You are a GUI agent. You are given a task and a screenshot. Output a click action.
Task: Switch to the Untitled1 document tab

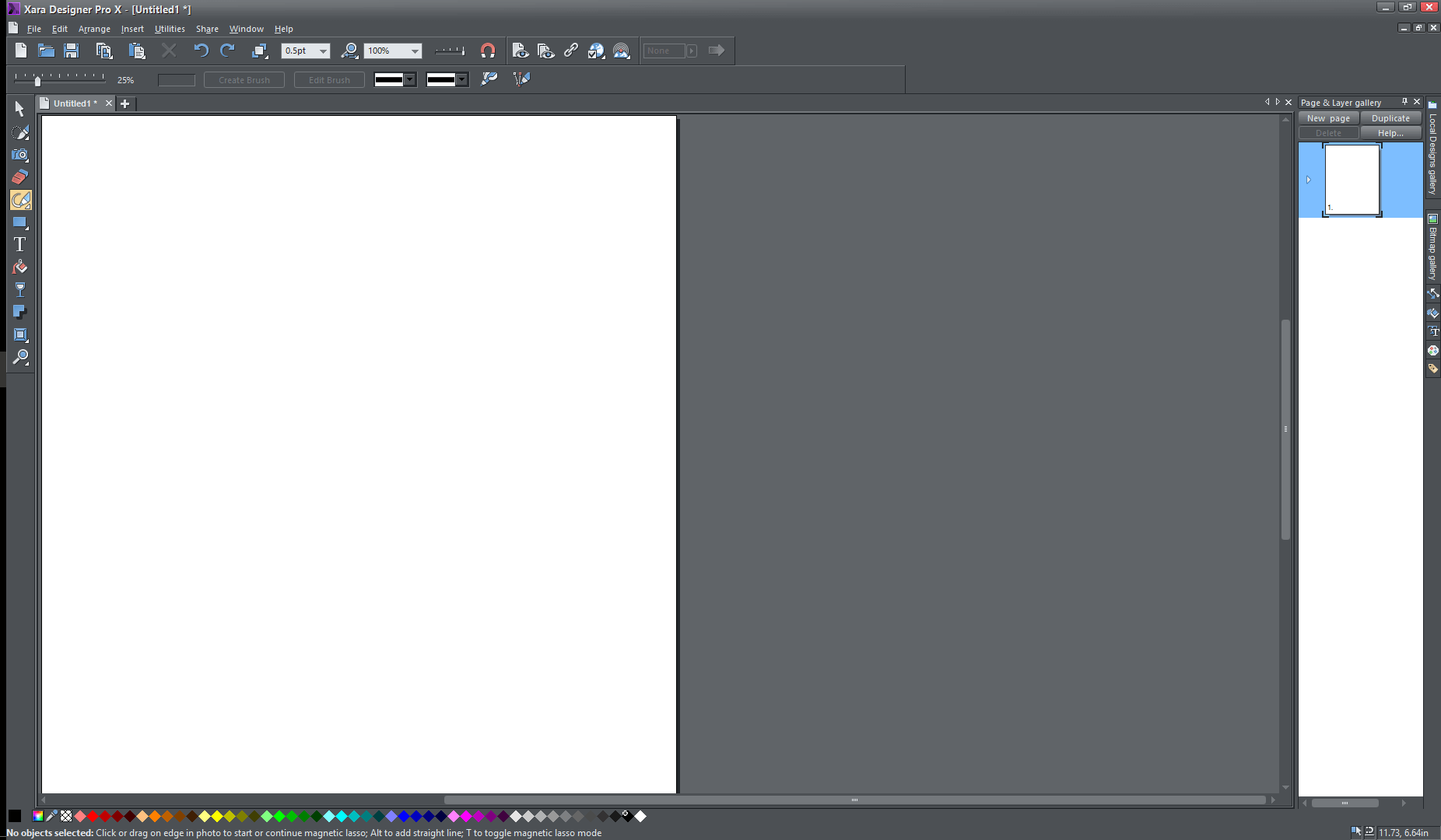coord(74,103)
